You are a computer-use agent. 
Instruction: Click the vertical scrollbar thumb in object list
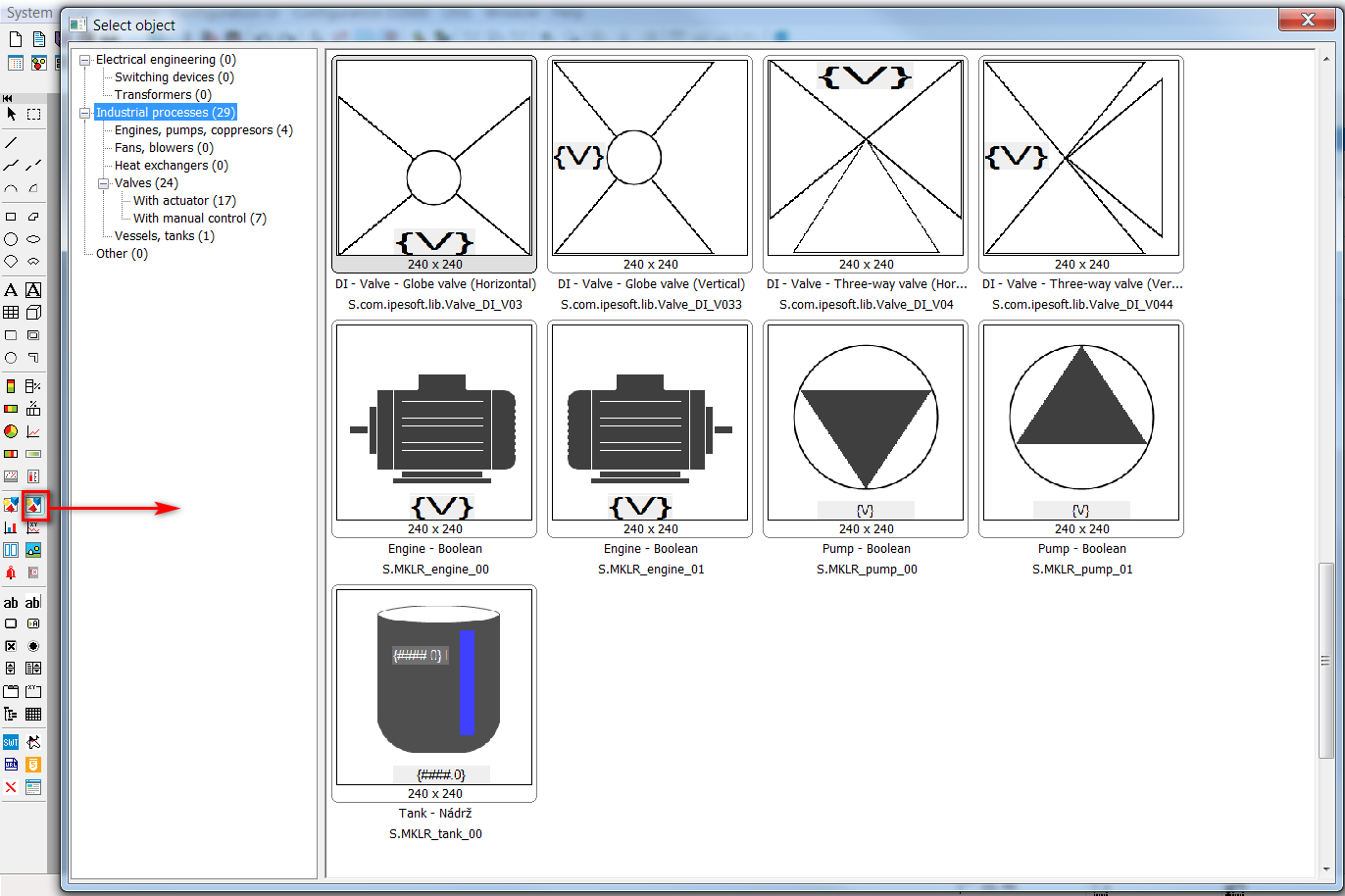pyautogui.click(x=1325, y=661)
